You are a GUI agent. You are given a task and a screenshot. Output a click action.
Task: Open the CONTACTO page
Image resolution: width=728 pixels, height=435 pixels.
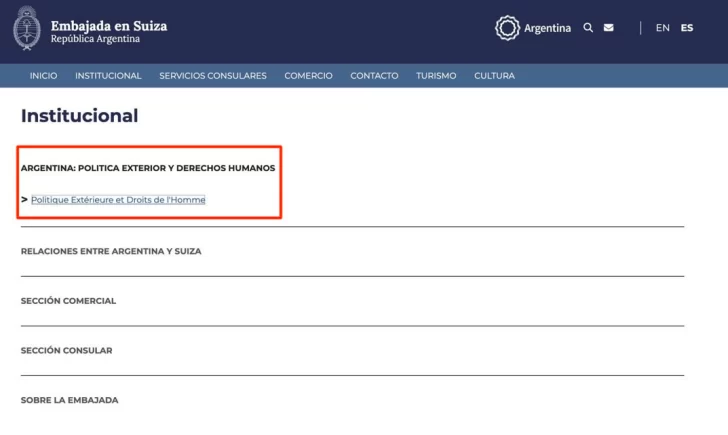tap(374, 76)
